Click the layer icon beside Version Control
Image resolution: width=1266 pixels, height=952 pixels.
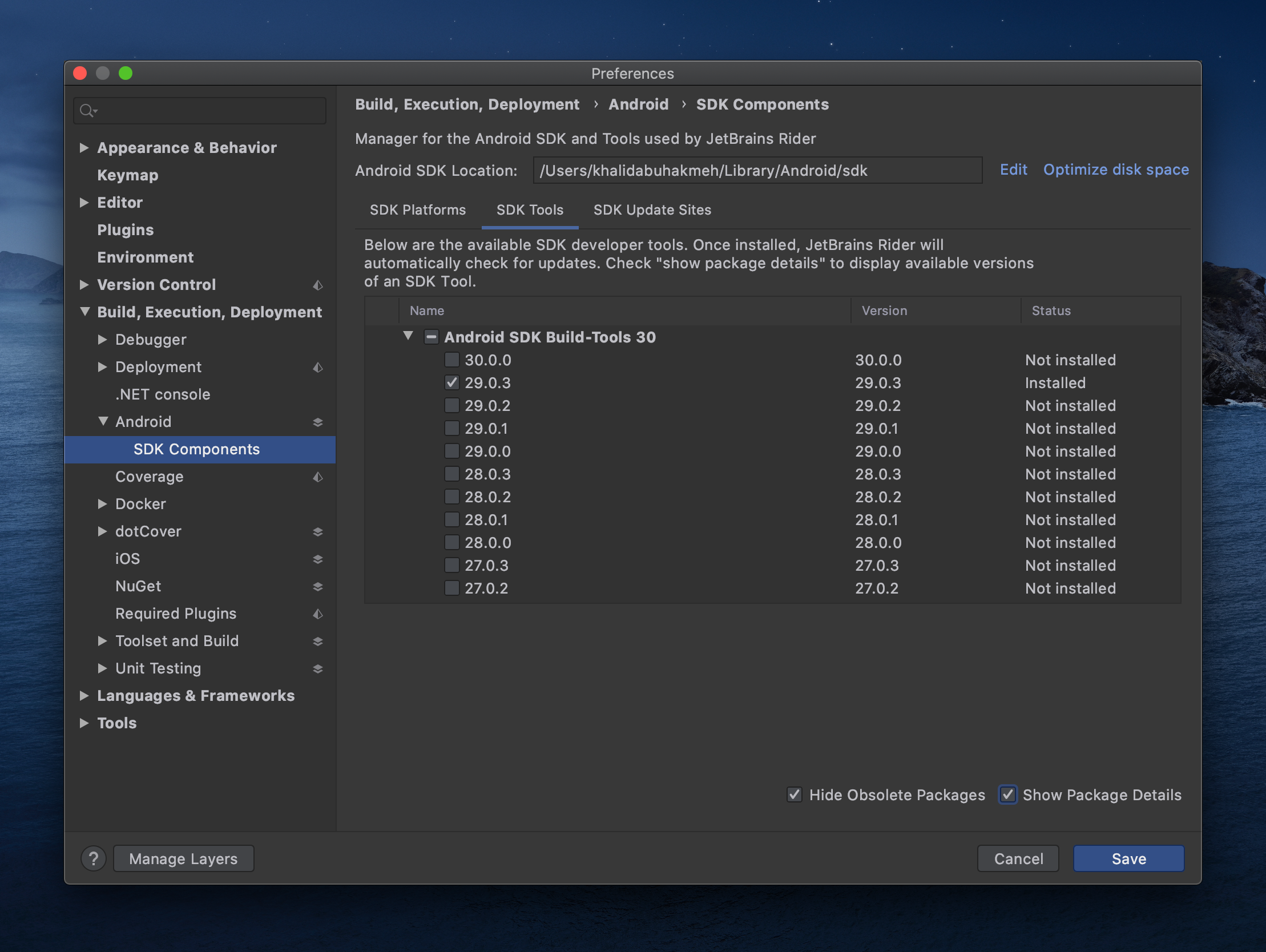[x=318, y=285]
